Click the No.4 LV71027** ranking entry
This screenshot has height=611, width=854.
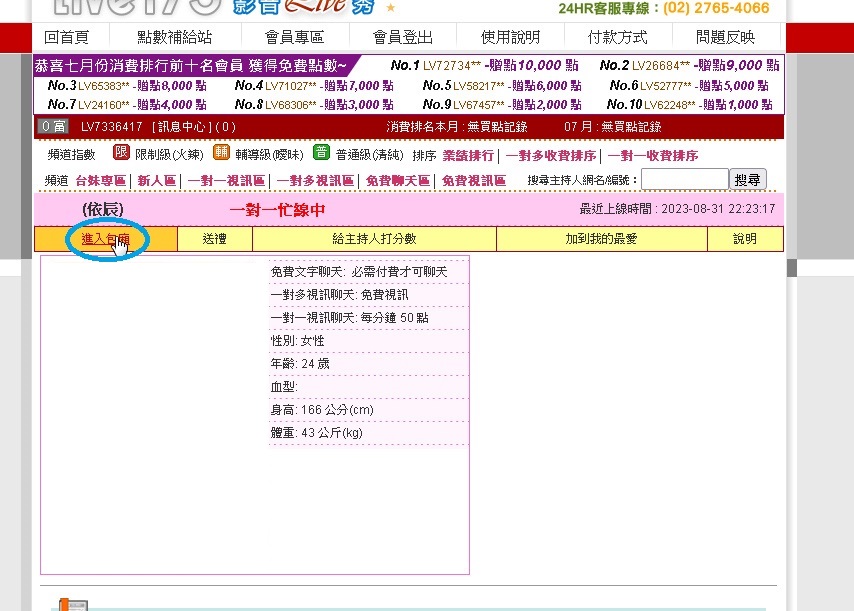pyautogui.click(x=314, y=86)
